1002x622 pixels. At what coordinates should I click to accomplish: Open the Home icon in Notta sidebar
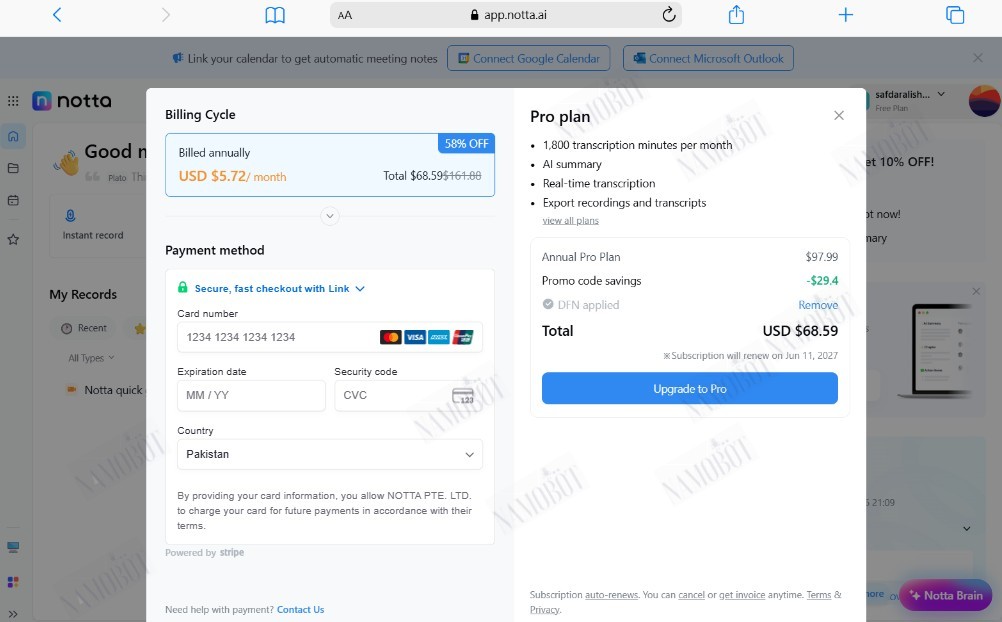(x=13, y=136)
